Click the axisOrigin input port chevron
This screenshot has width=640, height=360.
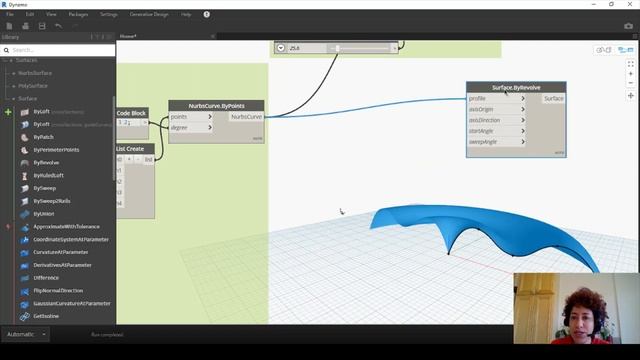tap(522, 109)
